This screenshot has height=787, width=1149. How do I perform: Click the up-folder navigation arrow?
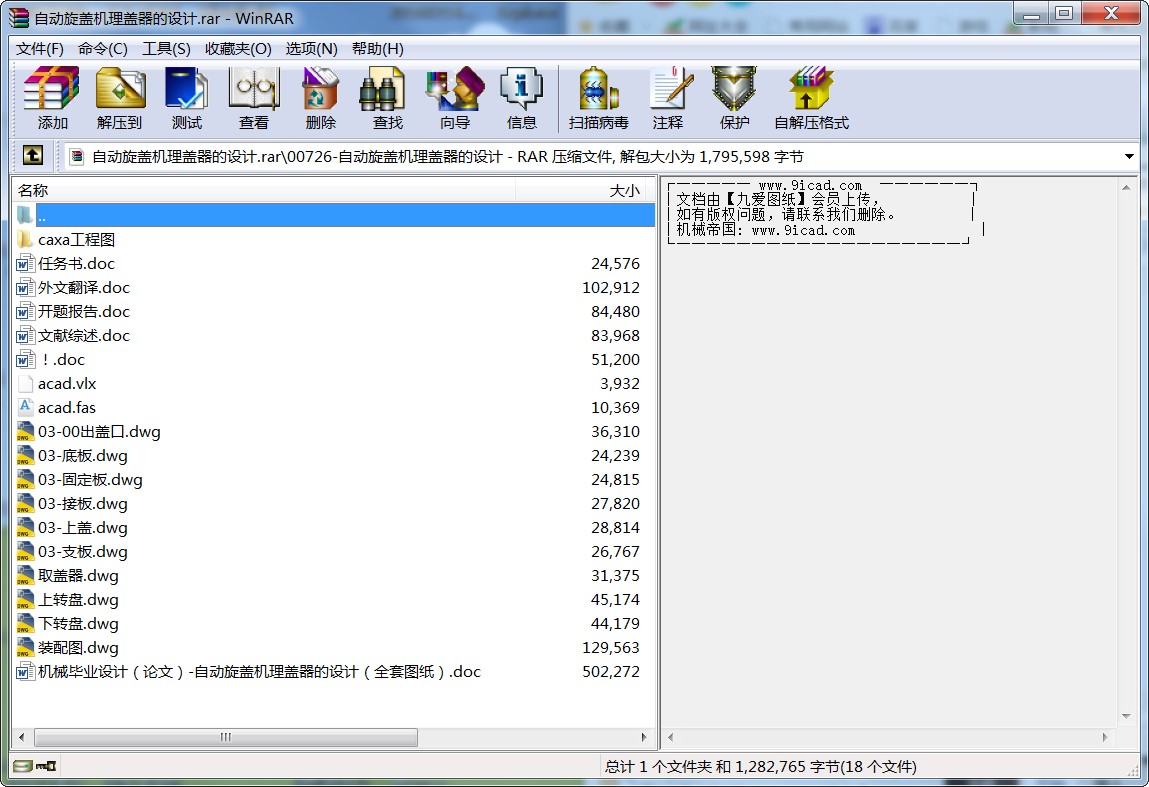coord(33,156)
